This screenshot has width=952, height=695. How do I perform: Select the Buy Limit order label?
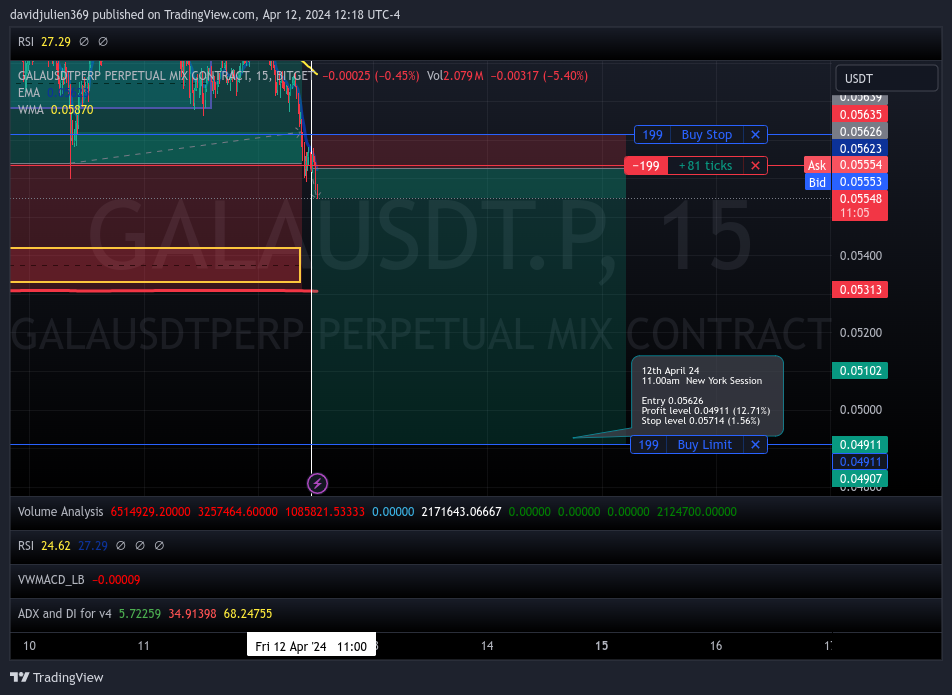pyautogui.click(x=704, y=445)
